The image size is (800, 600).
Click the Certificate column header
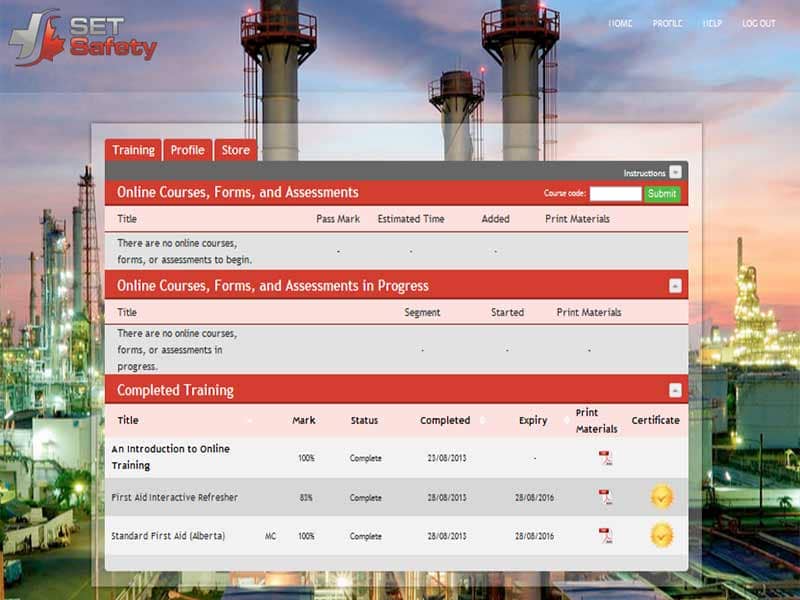click(x=656, y=420)
